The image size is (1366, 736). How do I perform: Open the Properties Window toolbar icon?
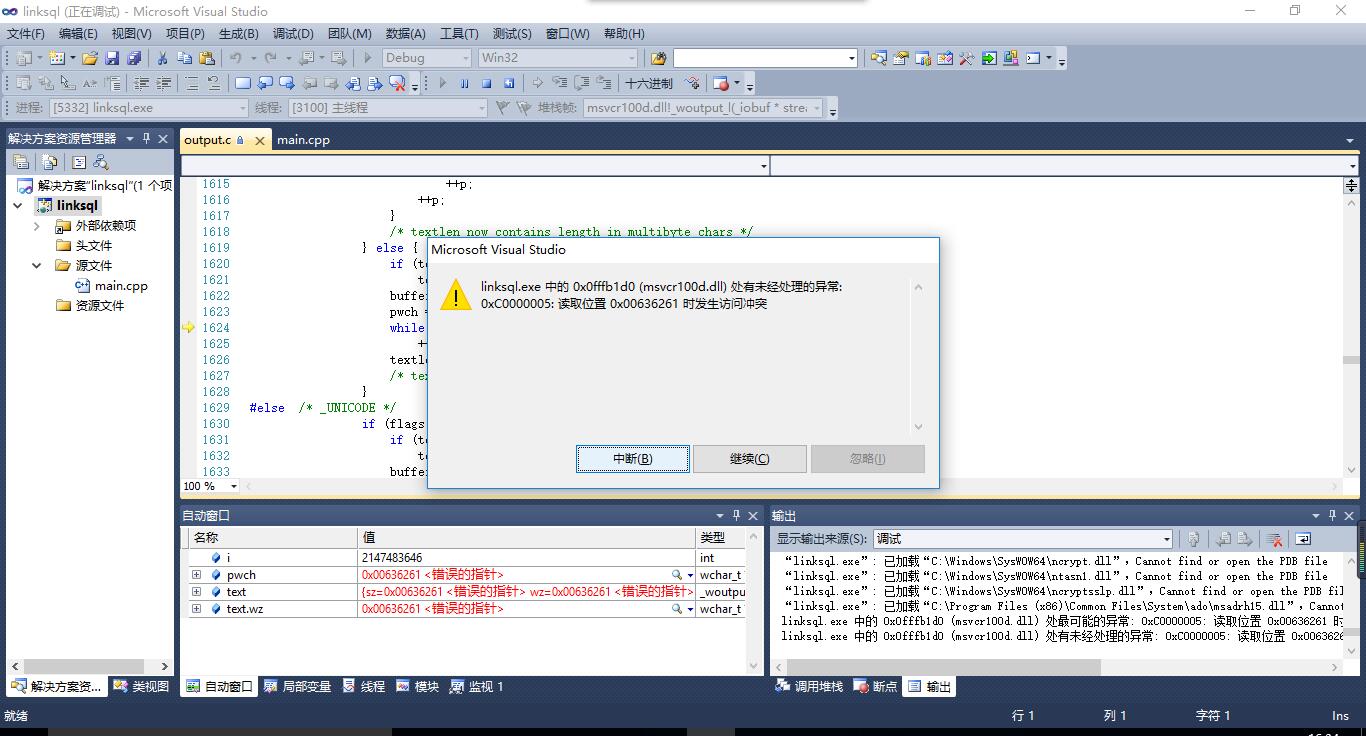point(900,58)
